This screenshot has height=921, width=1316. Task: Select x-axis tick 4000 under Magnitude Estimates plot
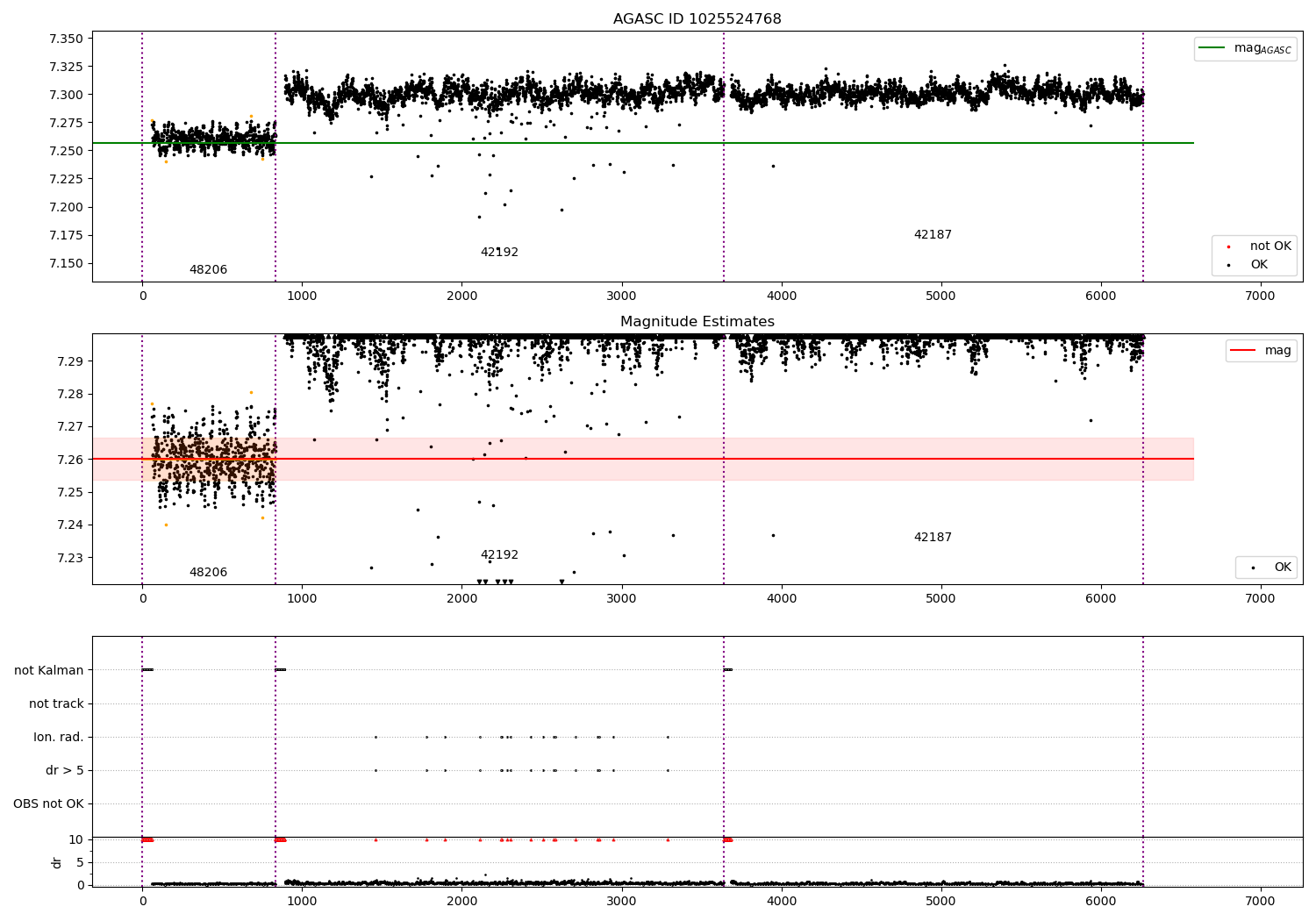[782, 599]
